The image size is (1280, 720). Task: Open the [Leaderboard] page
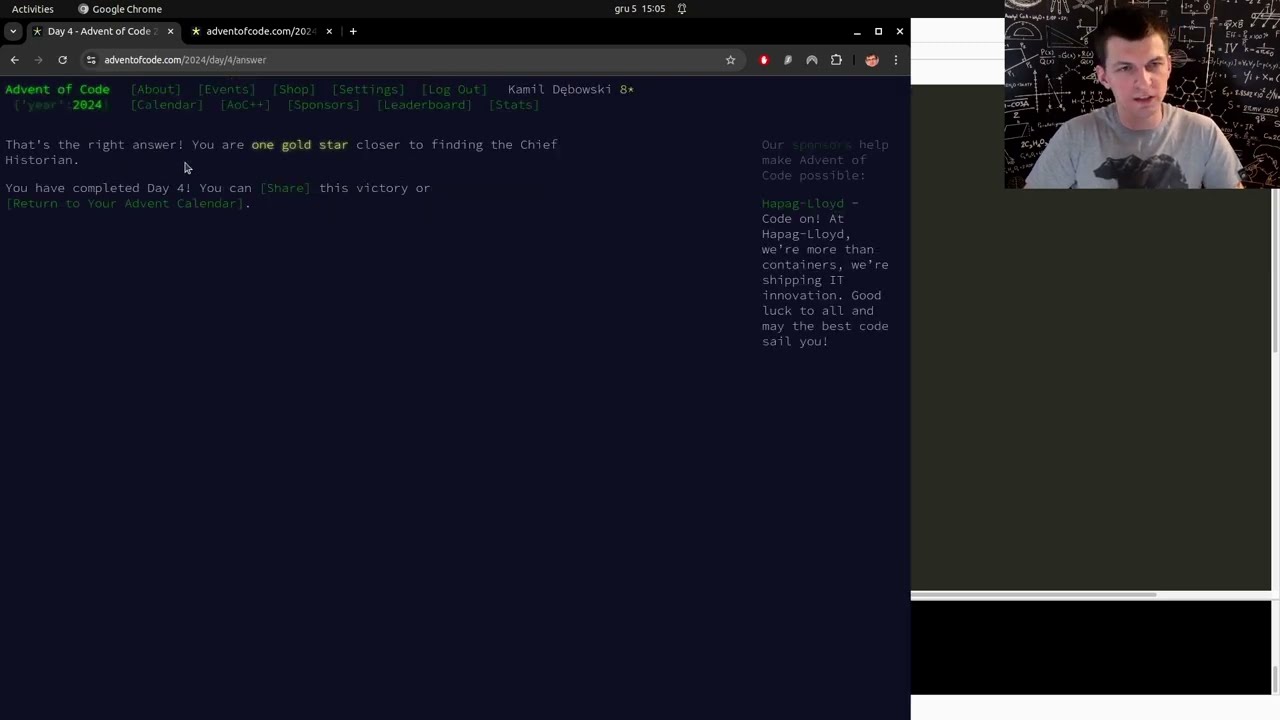click(424, 105)
